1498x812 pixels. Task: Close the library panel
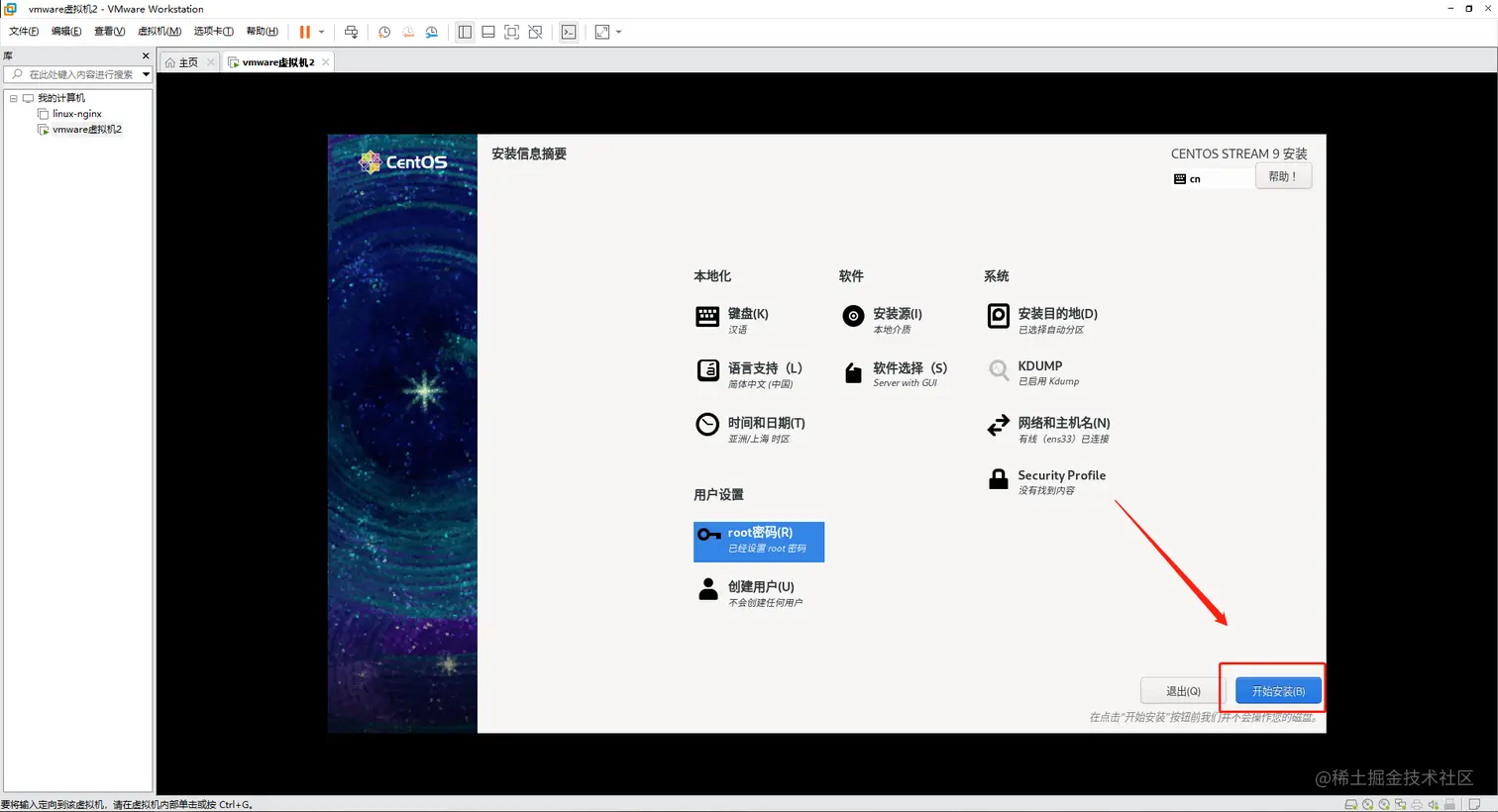point(146,55)
